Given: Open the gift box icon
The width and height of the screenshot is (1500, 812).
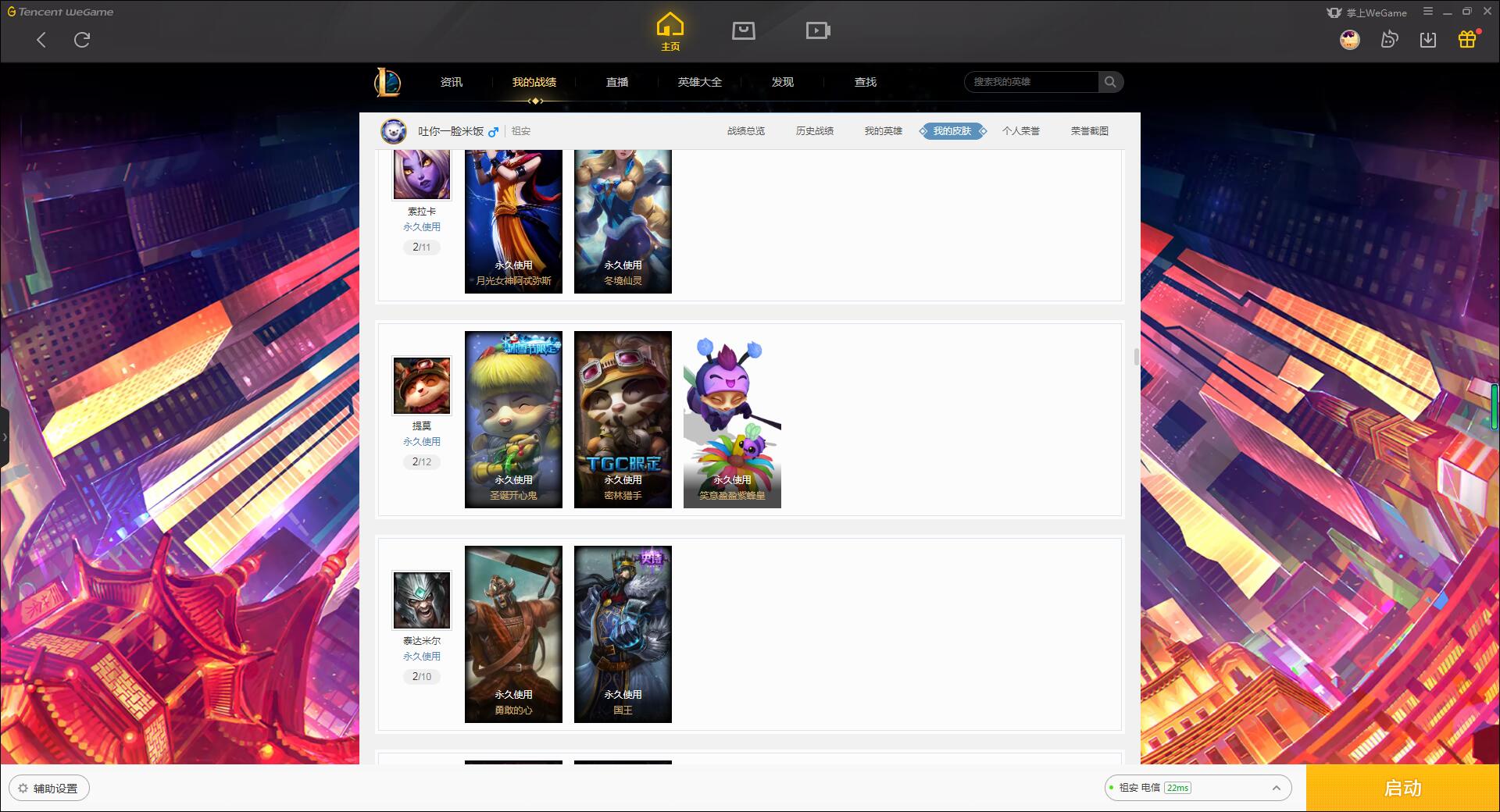Looking at the screenshot, I should 1467,39.
